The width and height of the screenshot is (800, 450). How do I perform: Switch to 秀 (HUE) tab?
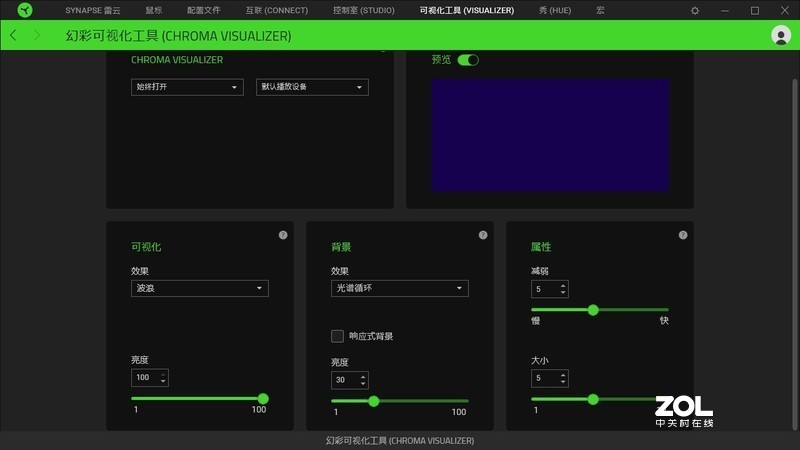[x=555, y=10]
